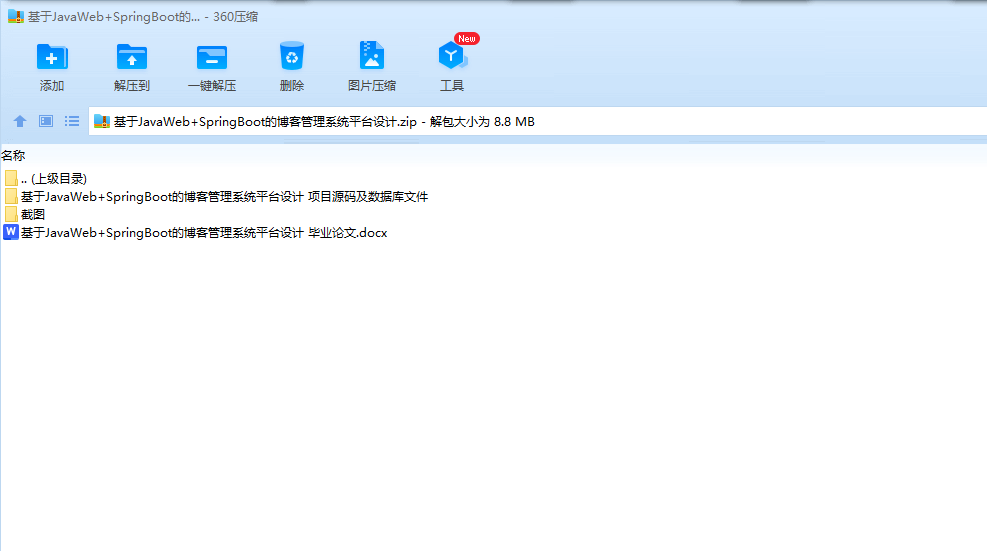Click the 一键解压 (One-click extract) icon

pos(212,57)
